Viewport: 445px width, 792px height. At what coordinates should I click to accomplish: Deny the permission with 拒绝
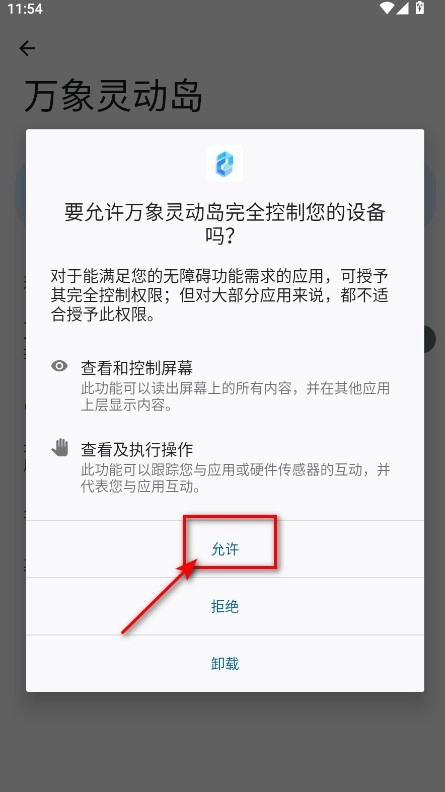pos(225,606)
